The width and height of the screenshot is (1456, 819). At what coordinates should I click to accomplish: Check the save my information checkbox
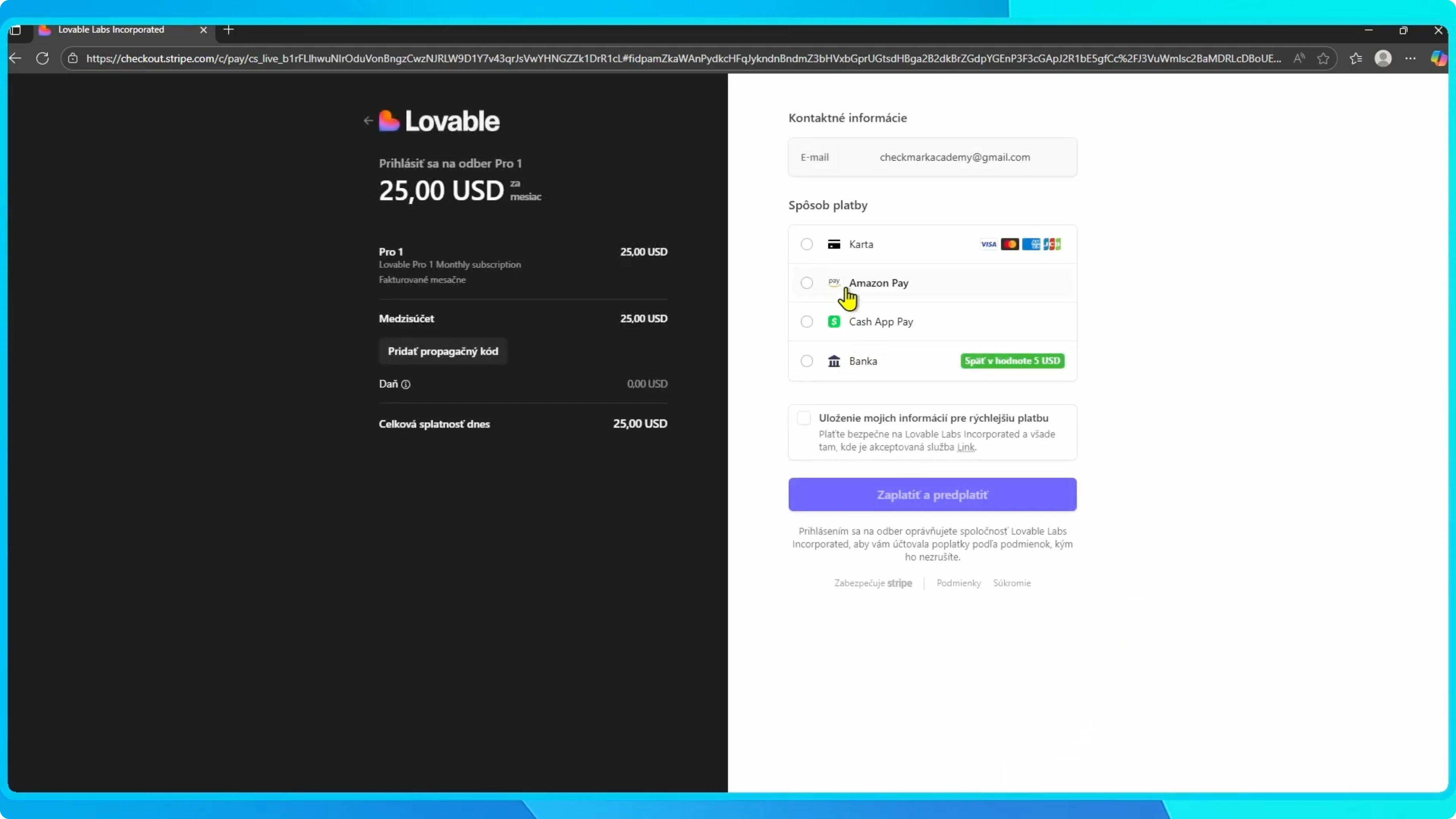(x=804, y=418)
